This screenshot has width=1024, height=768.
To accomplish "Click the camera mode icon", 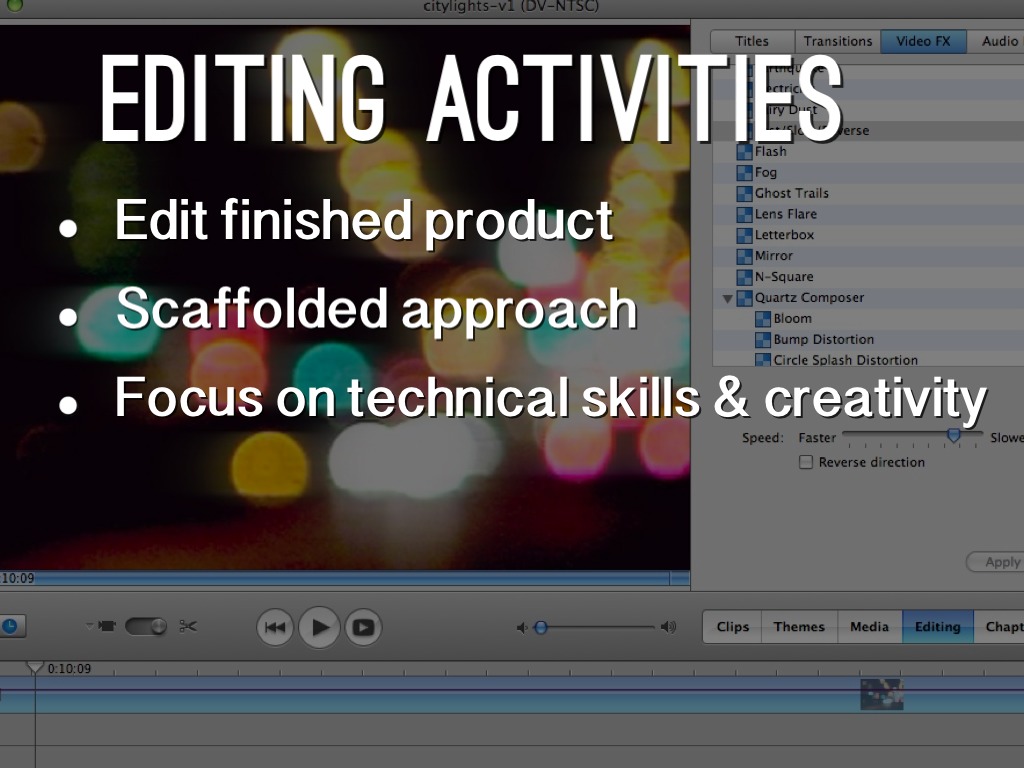I will point(107,626).
